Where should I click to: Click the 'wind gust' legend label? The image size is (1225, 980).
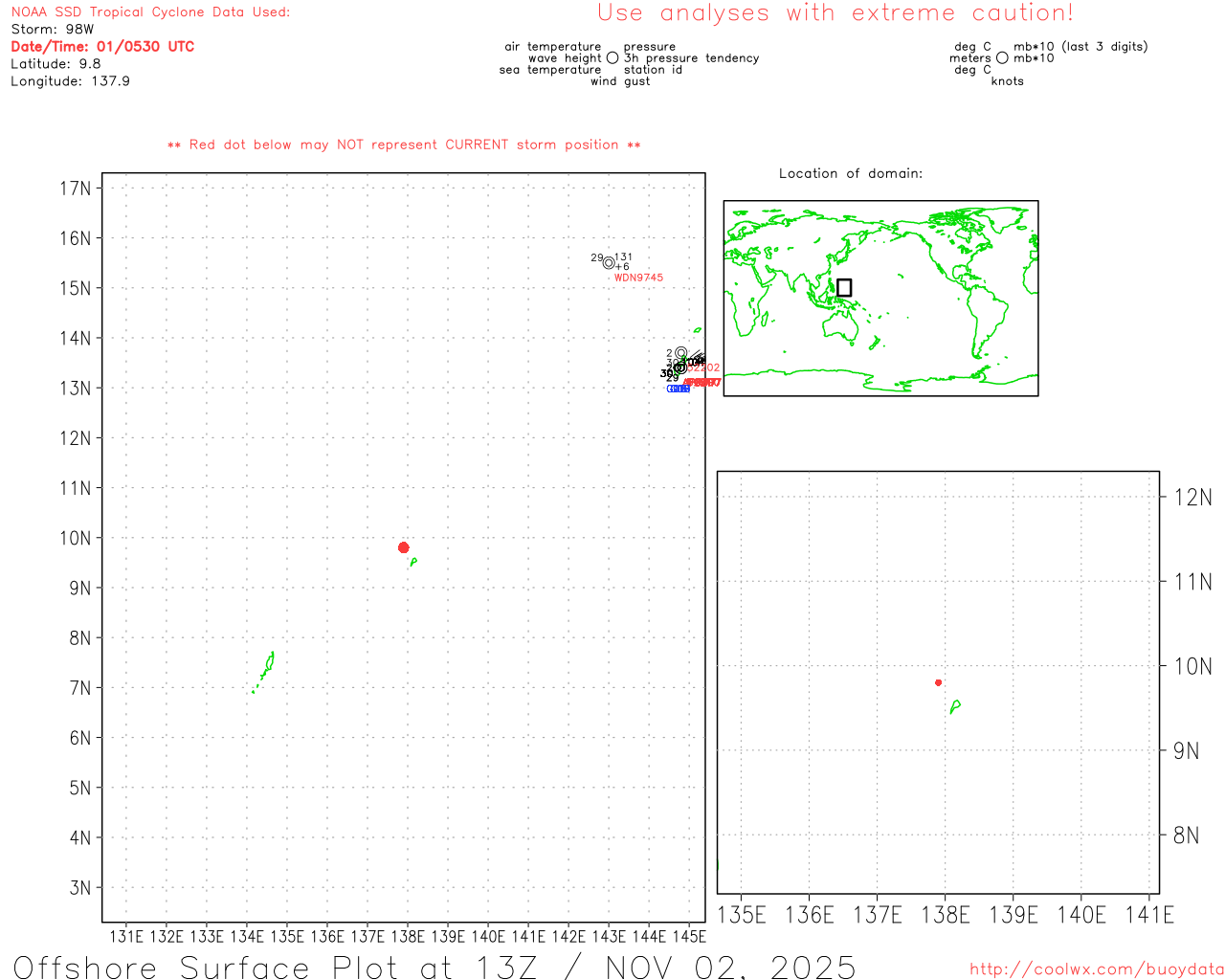pyautogui.click(x=620, y=81)
